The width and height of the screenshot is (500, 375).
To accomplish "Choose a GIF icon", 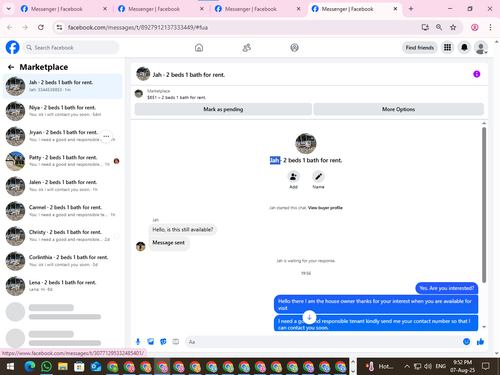I will [176, 342].
